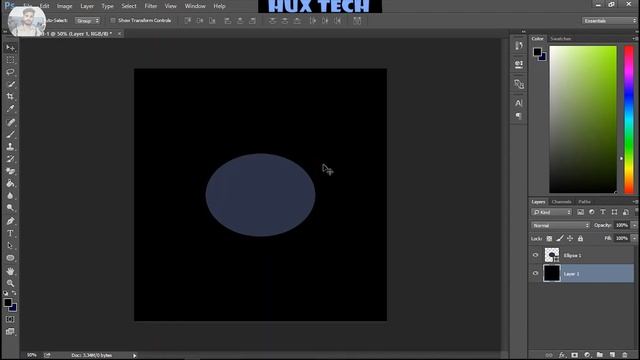Viewport: 640px width, 360px height.
Task: Open the status bar info arrow
Action: pyautogui.click(x=134, y=356)
